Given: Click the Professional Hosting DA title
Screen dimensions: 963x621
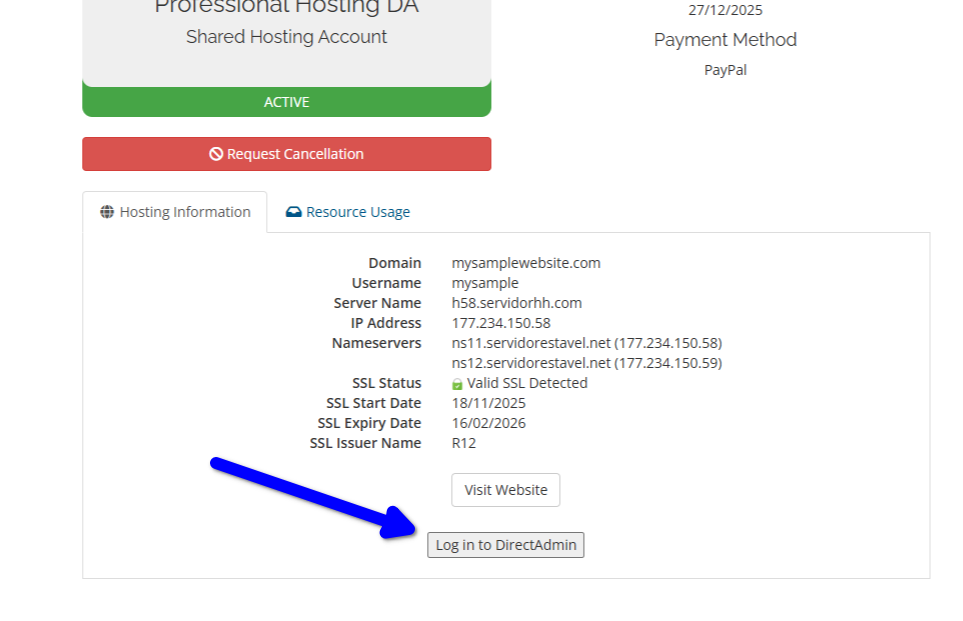Looking at the screenshot, I should (x=286, y=8).
